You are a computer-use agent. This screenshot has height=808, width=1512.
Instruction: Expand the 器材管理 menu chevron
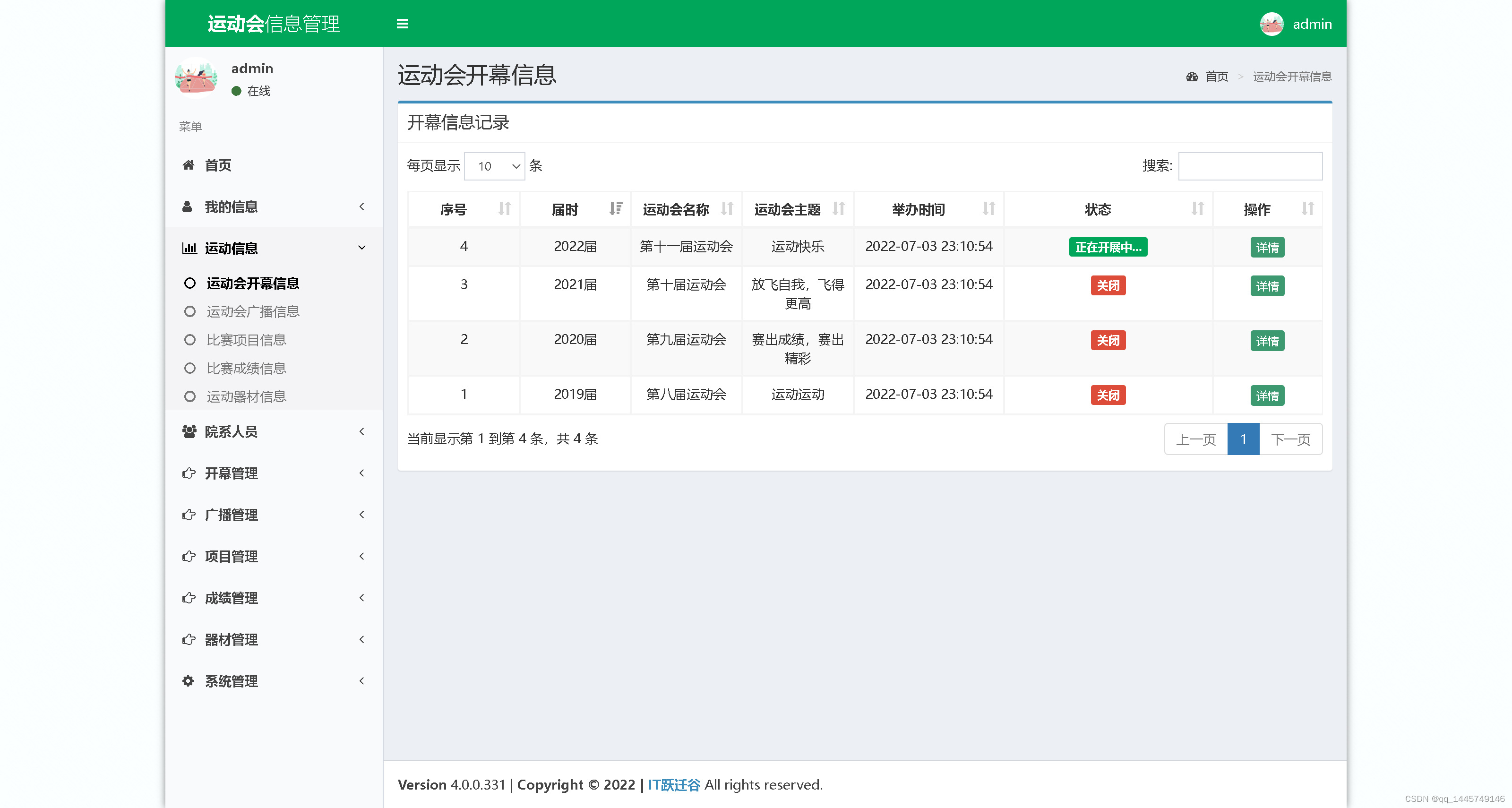tap(361, 640)
